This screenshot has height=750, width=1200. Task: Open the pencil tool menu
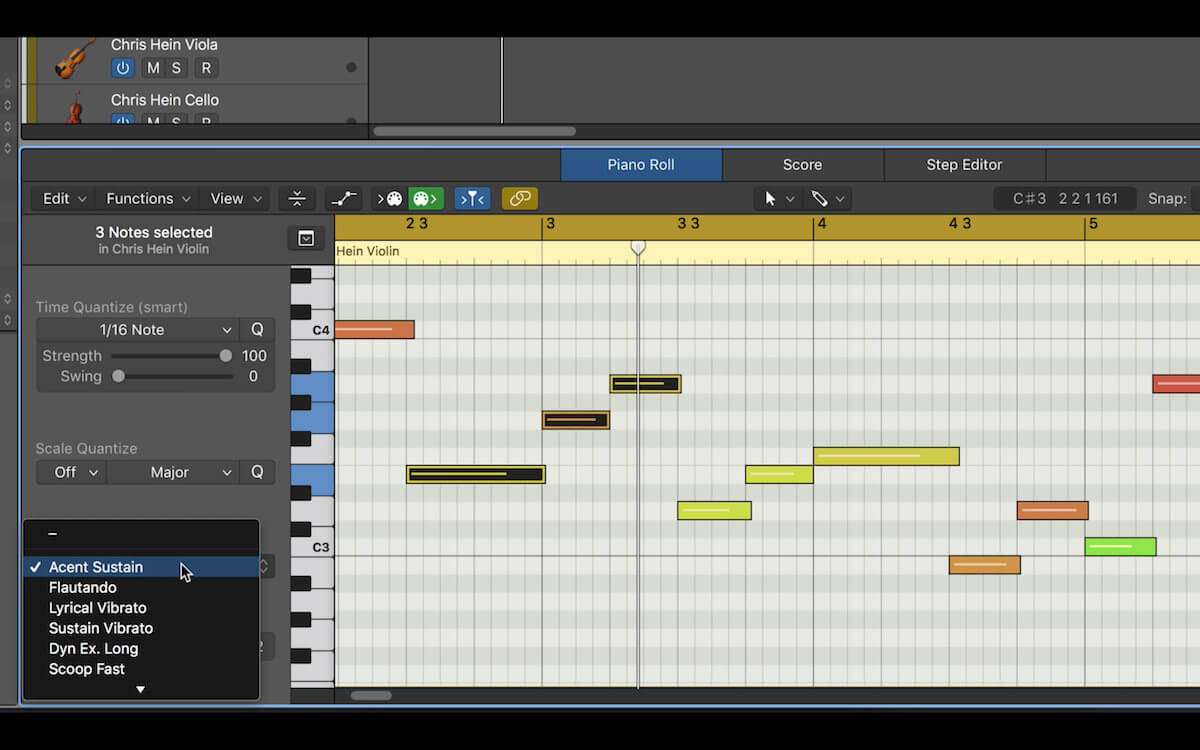tap(829, 198)
